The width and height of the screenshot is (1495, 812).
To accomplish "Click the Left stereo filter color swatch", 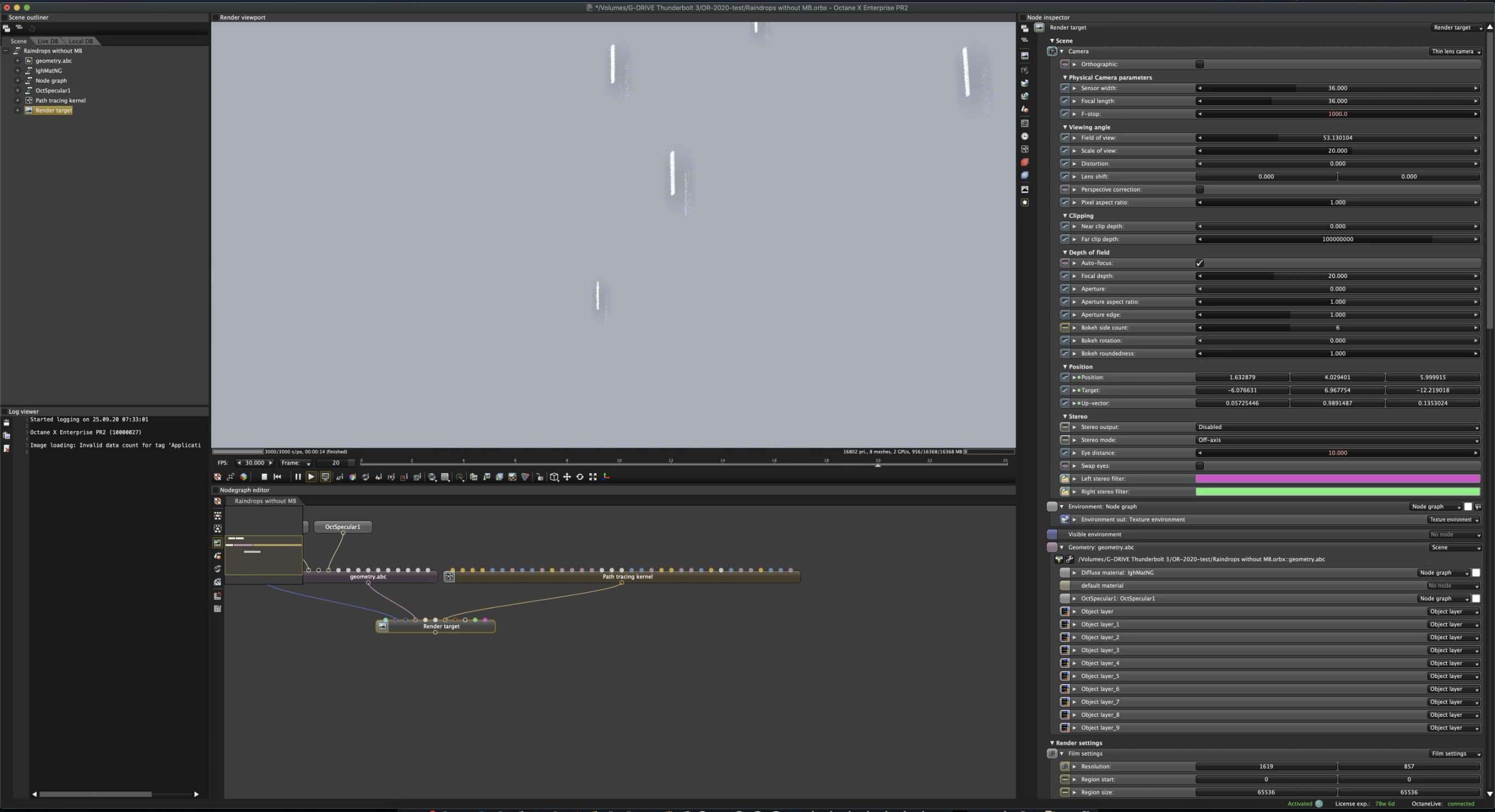I will click(1337, 479).
